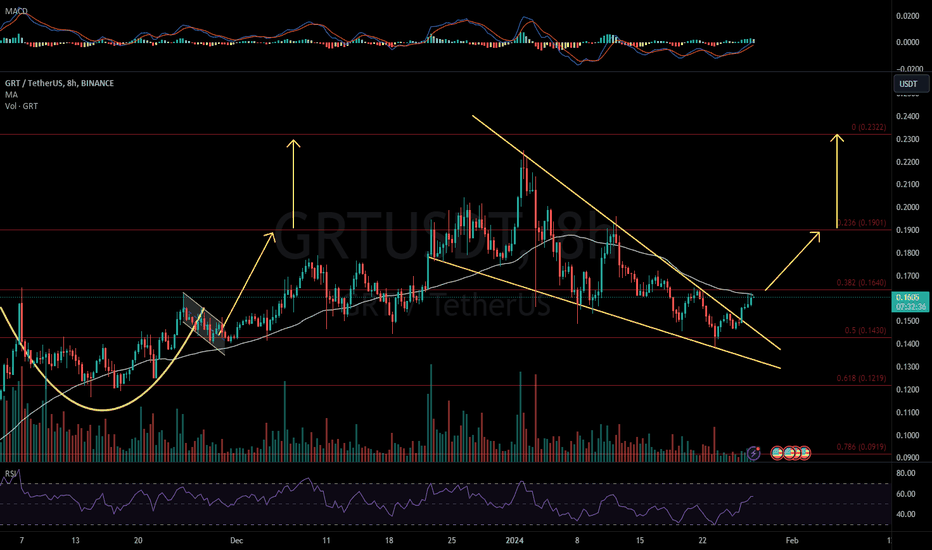Click date label 22 on time axis
Screen dimensions: 932x550
click(703, 540)
